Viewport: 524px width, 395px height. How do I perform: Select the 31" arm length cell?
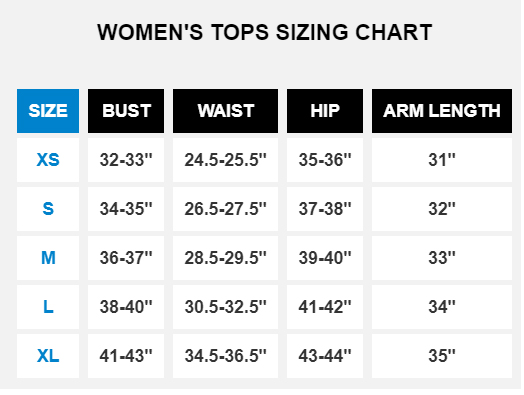tap(442, 160)
